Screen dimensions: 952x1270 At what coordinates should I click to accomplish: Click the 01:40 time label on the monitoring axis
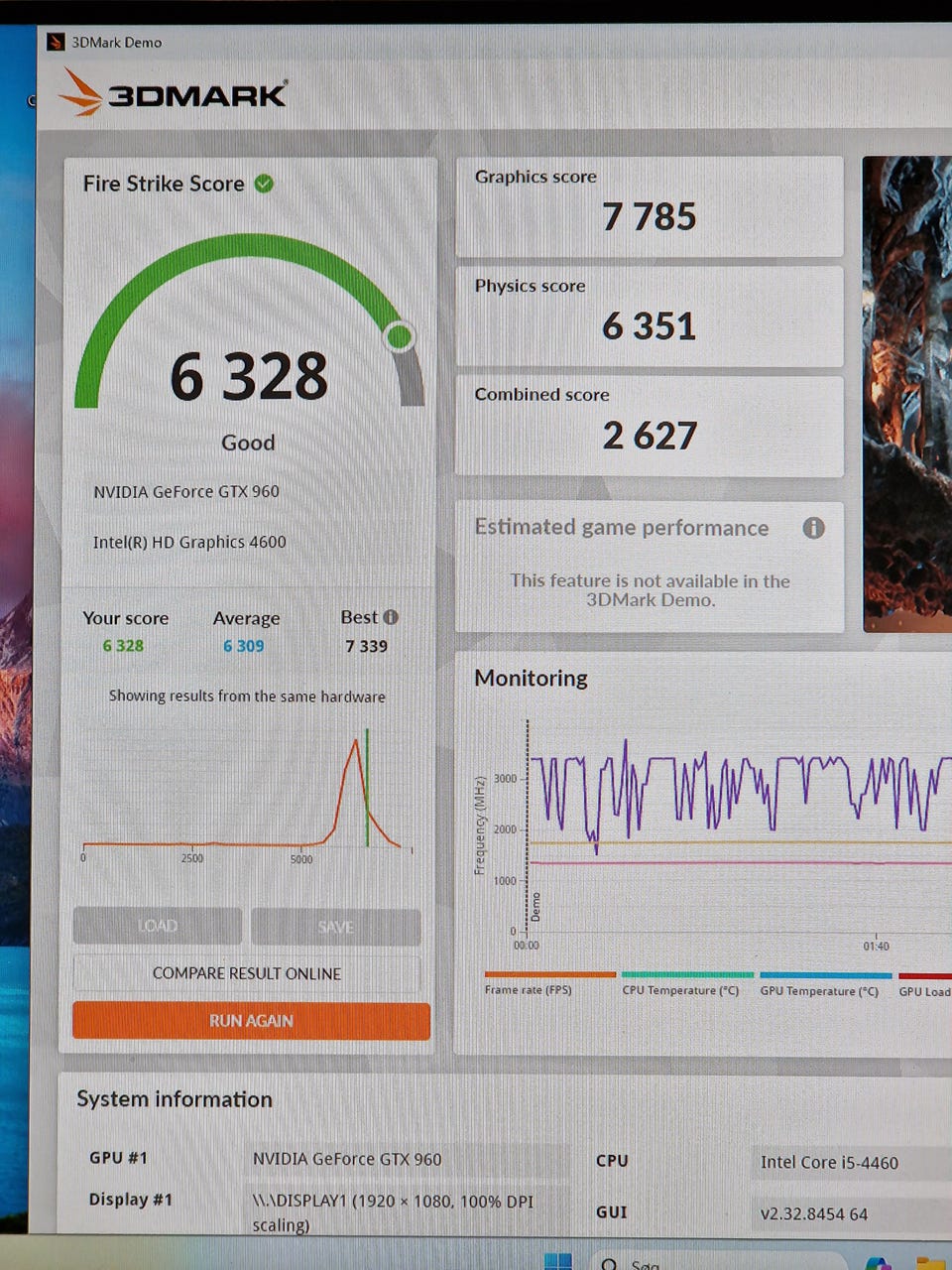tap(876, 947)
